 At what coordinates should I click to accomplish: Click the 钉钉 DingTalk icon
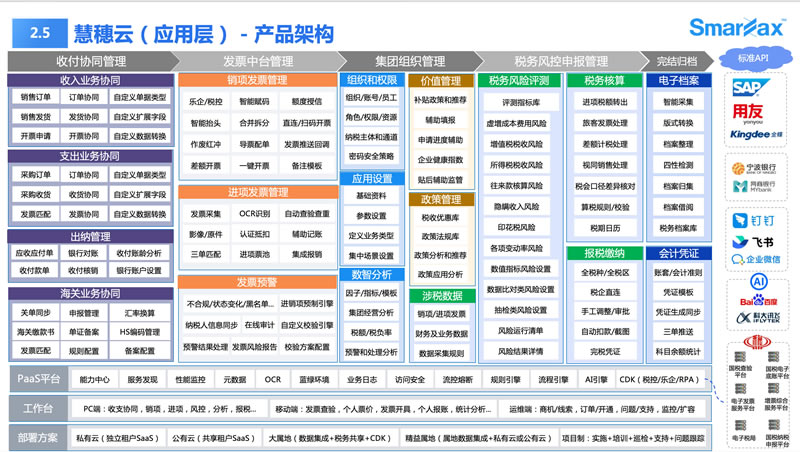[756, 219]
